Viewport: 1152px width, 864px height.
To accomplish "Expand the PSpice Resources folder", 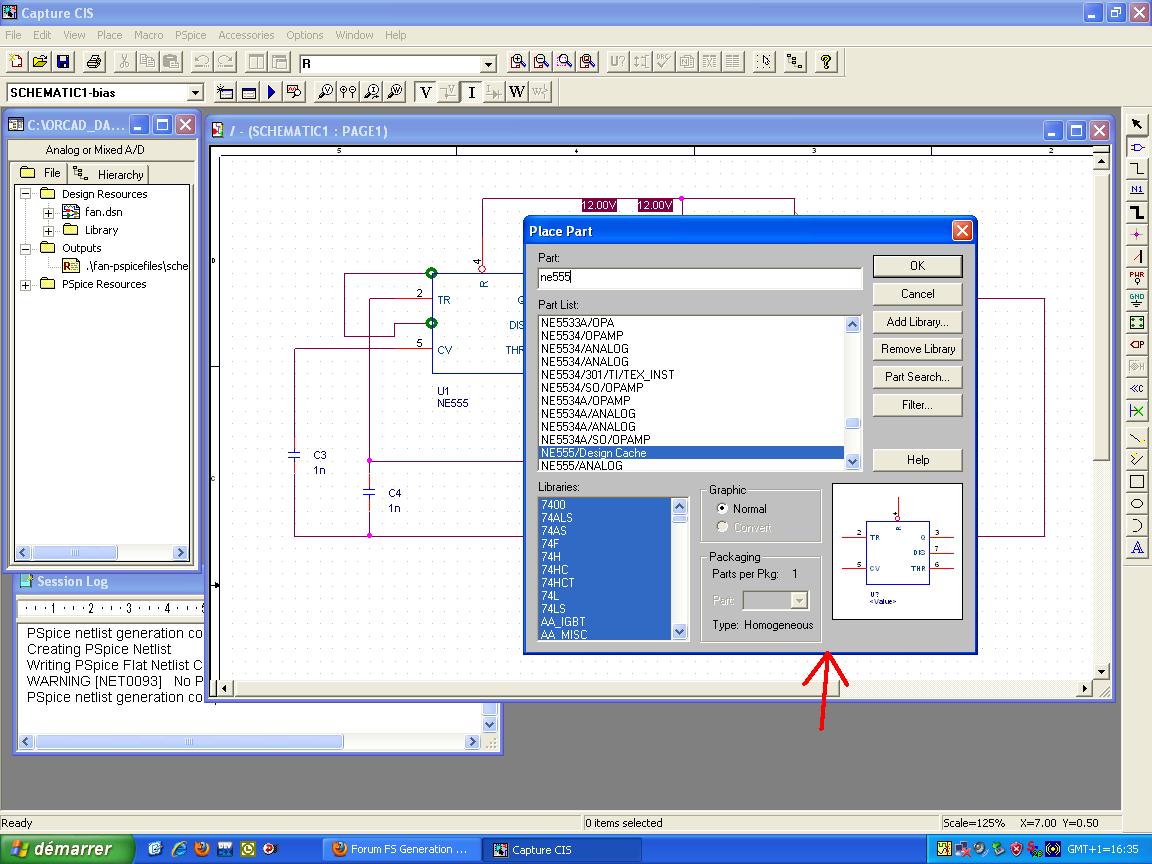I will click(26, 284).
